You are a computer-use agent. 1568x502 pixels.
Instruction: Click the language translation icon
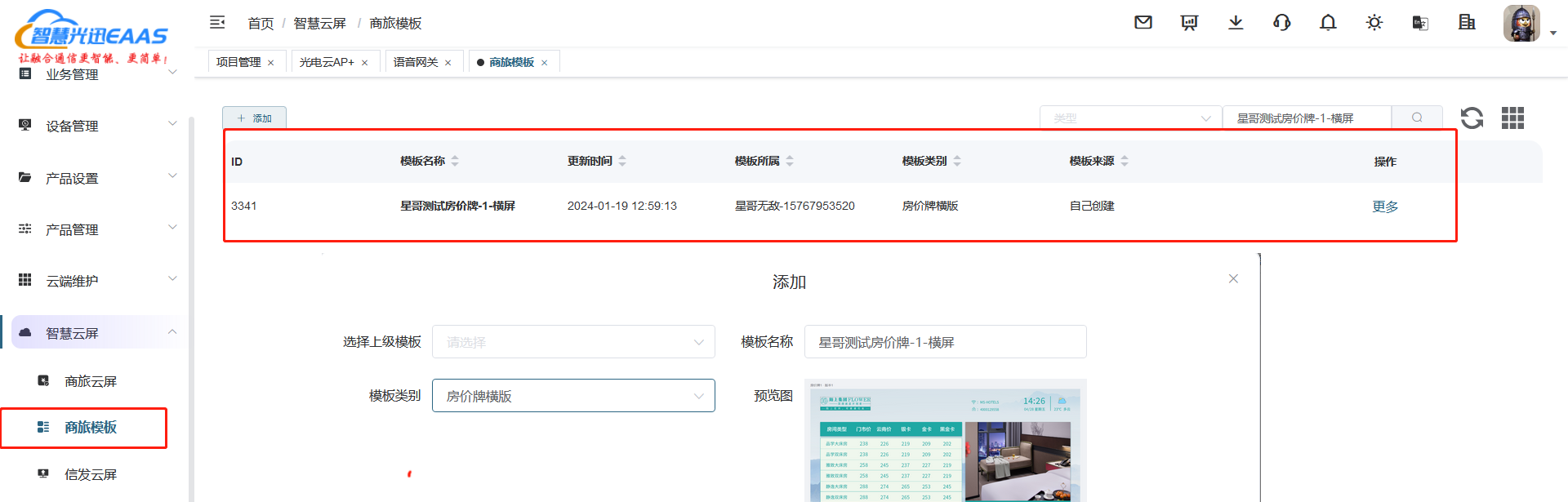(x=1420, y=23)
